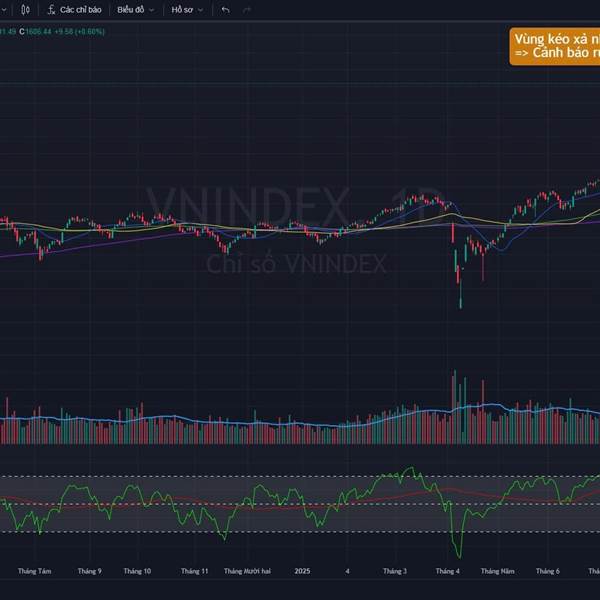This screenshot has height=600, width=600.
Task: Click the fx indicators icon
Action: pos(51,10)
